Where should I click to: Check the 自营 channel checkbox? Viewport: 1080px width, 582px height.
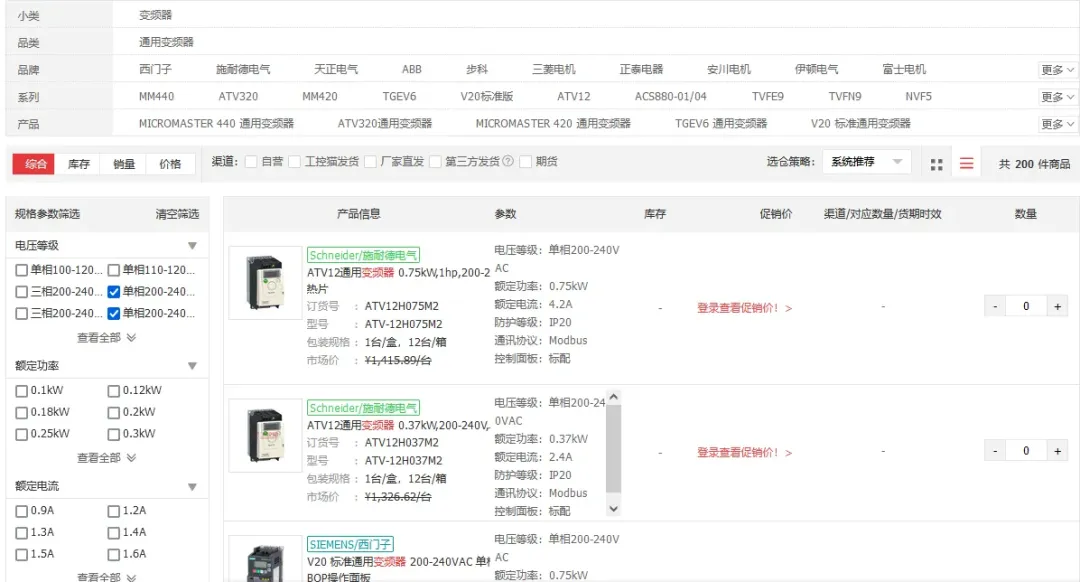[x=251, y=162]
